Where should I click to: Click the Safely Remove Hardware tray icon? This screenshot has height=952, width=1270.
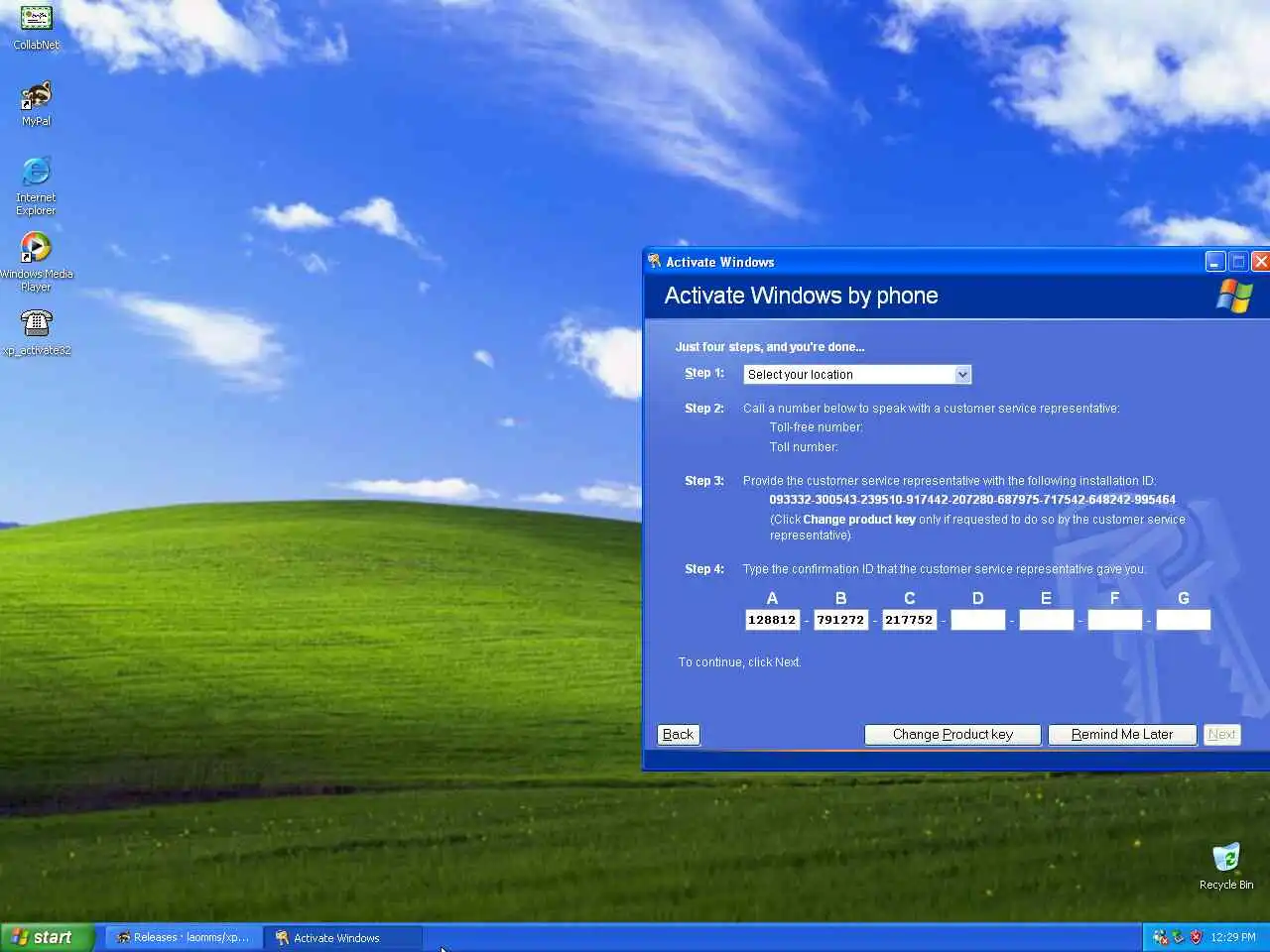tap(1178, 937)
